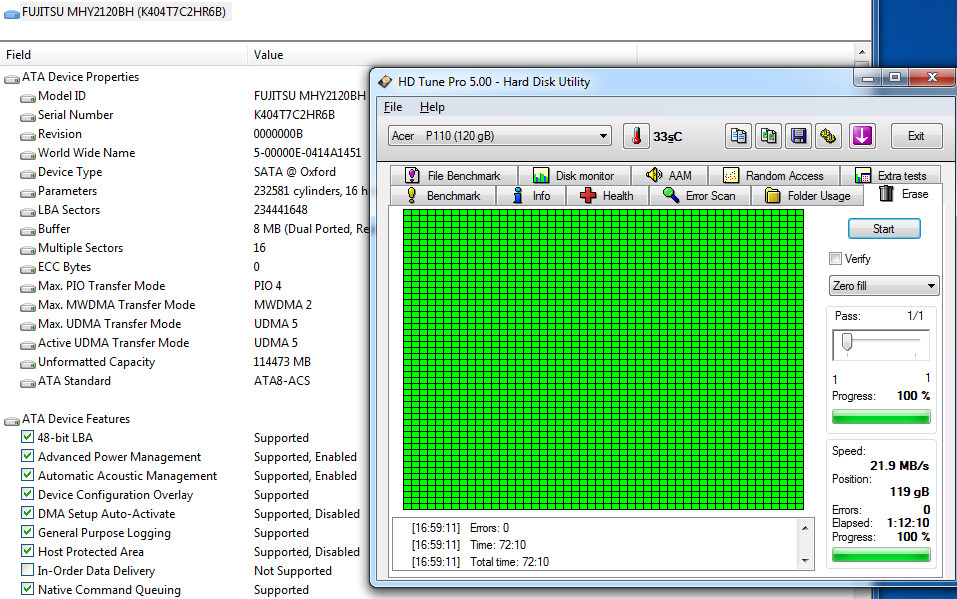This screenshot has width=957, height=599.
Task: Open the Acer P110 drive dropdown
Action: (500, 136)
